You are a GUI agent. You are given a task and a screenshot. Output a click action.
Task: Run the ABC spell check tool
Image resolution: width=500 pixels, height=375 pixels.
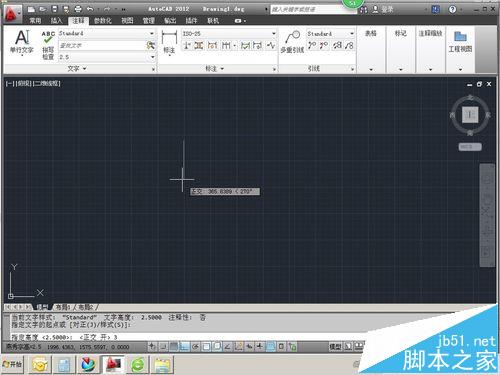click(48, 45)
